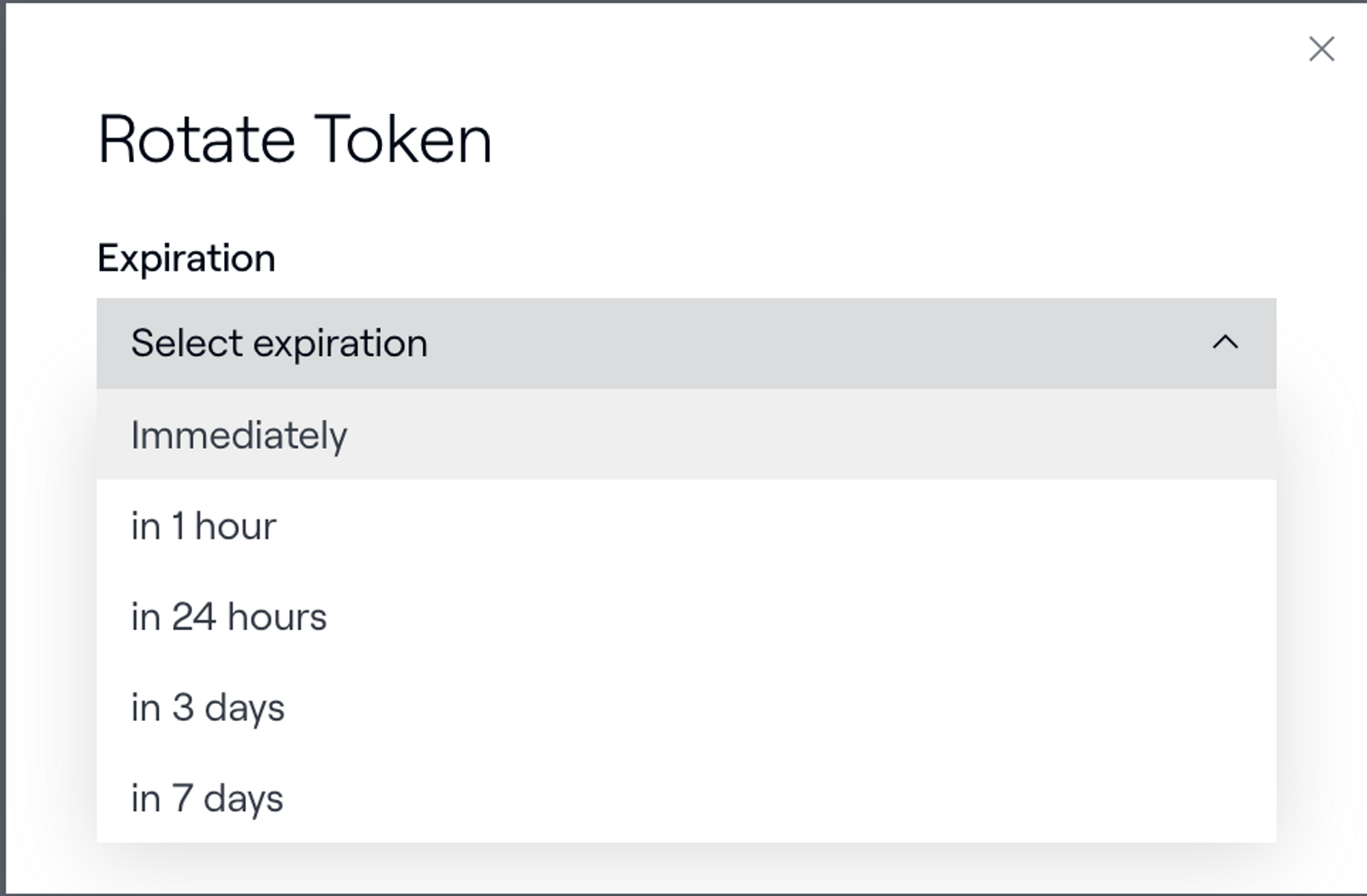Choose the Immediately expiration option
The height and width of the screenshot is (896, 1367).
click(x=686, y=435)
